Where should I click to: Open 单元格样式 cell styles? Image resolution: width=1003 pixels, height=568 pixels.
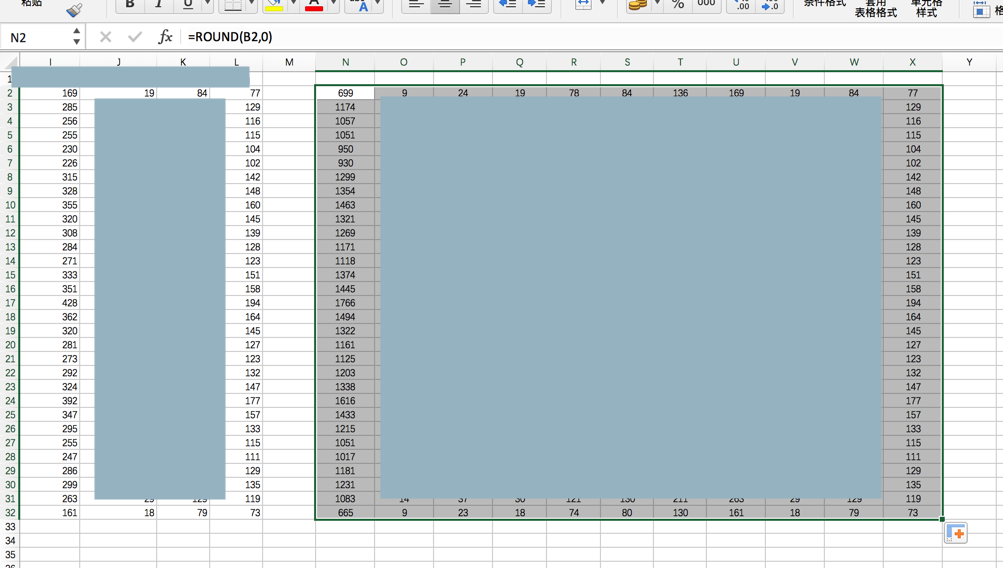(x=926, y=8)
